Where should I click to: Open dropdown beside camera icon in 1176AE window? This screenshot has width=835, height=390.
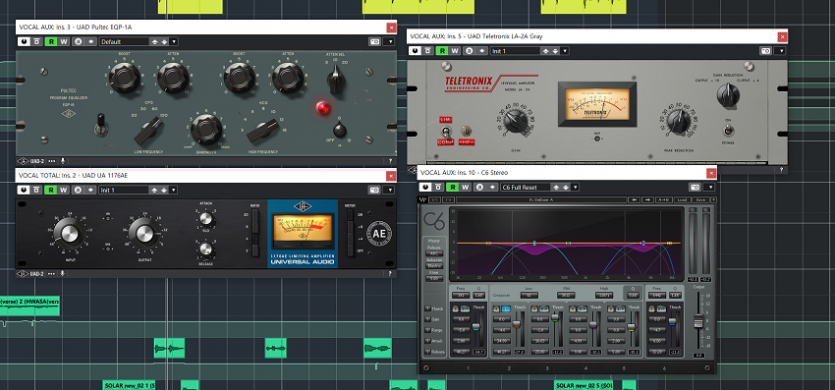tap(390, 190)
